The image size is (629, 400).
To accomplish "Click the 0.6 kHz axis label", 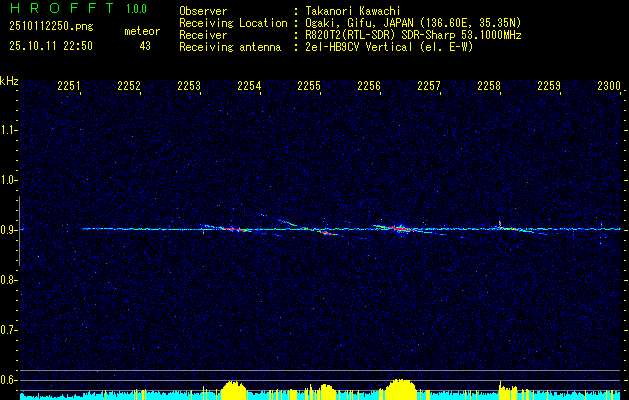I will pos(8,380).
